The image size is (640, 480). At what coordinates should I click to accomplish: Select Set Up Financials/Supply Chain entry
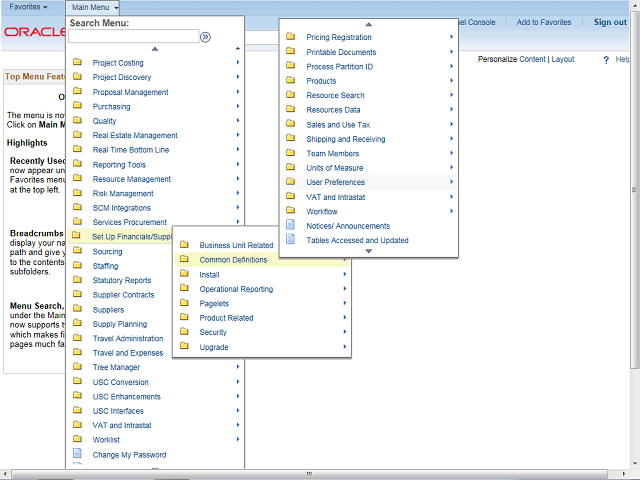click(122, 237)
